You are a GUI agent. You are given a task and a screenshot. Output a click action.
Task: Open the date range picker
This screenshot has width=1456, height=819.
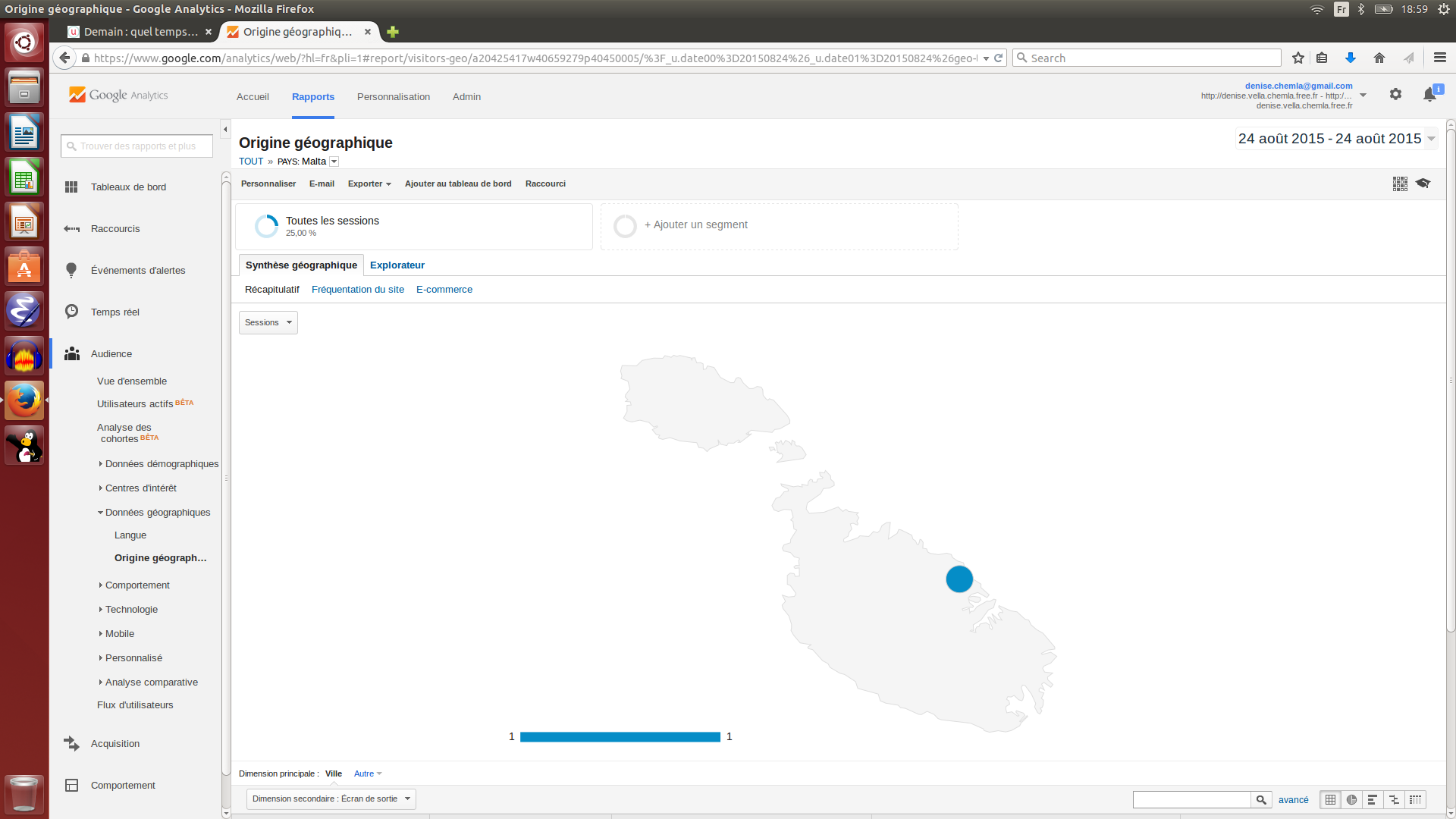(1336, 139)
